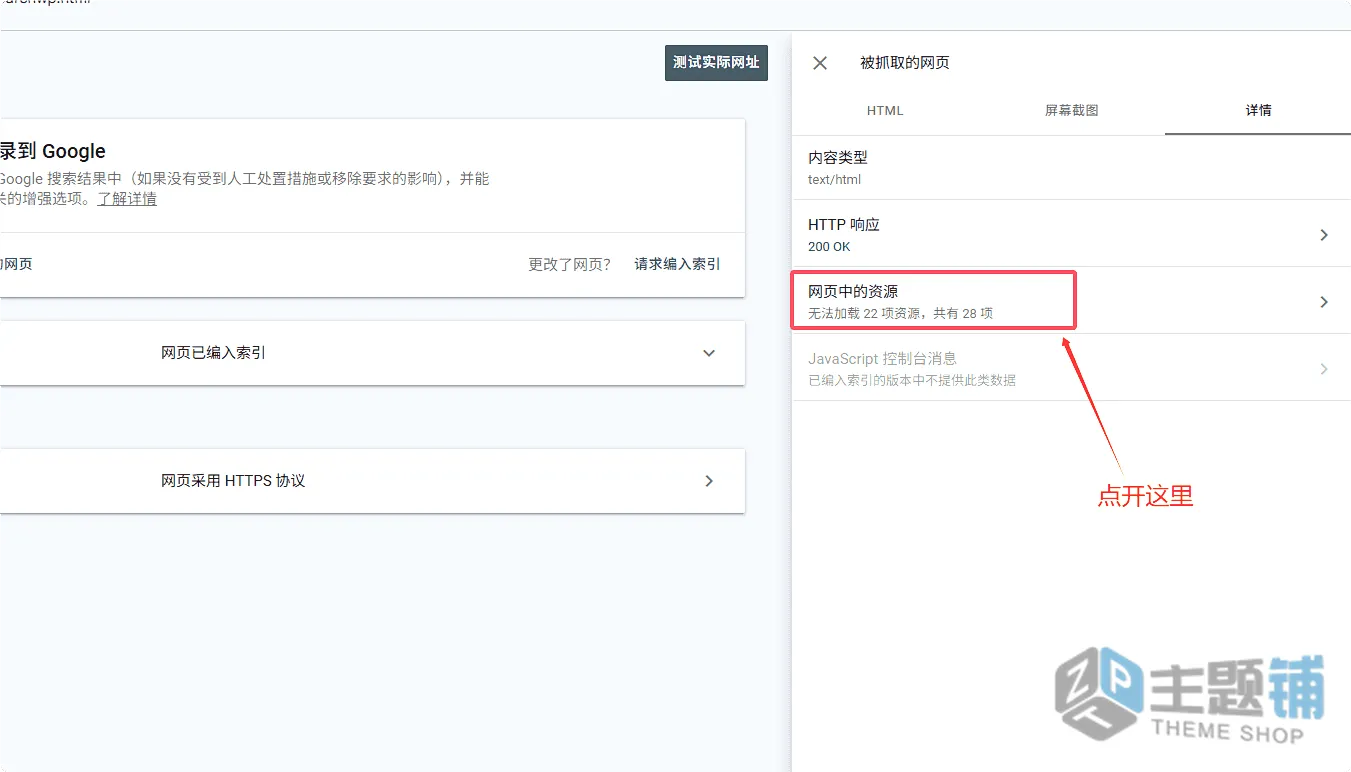Click the 测试实际网址 button
Viewport: 1351px width, 772px height.
pyautogui.click(x=716, y=62)
